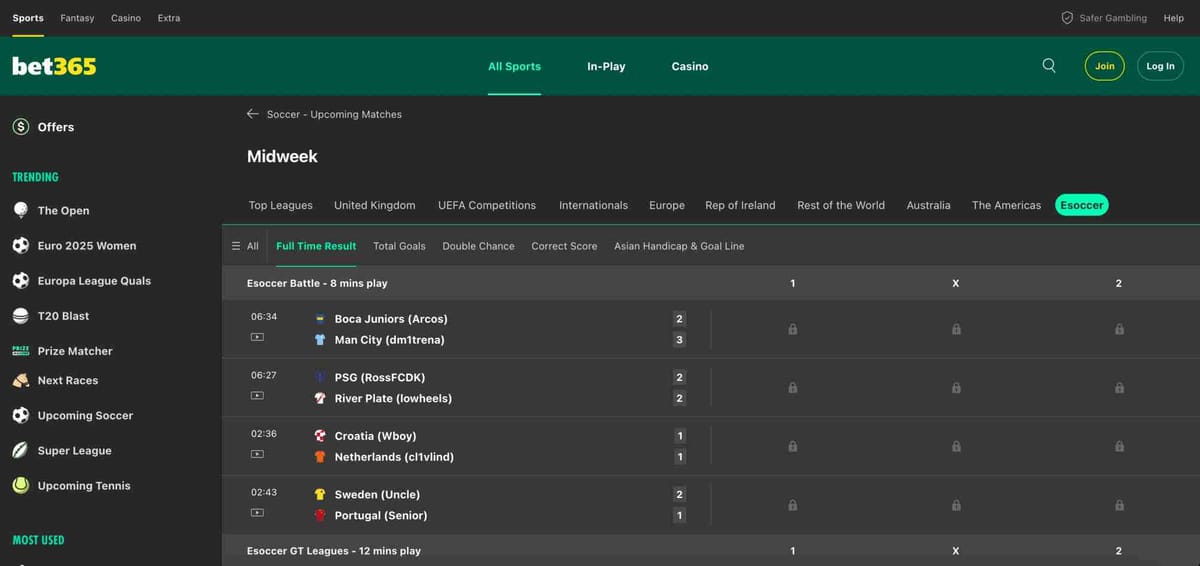Click the Next Races horse icon
The height and width of the screenshot is (566, 1200).
click(20, 380)
